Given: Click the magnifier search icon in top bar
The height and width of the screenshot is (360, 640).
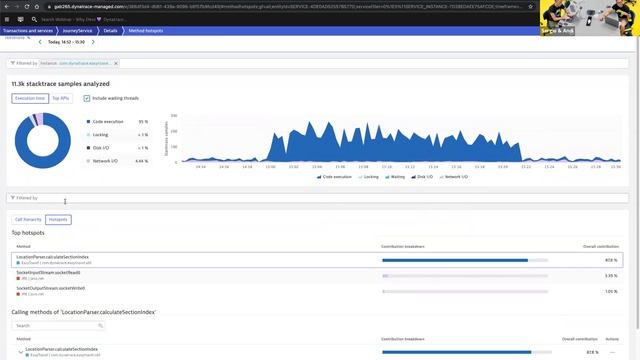Looking at the screenshot, I should point(34,19).
